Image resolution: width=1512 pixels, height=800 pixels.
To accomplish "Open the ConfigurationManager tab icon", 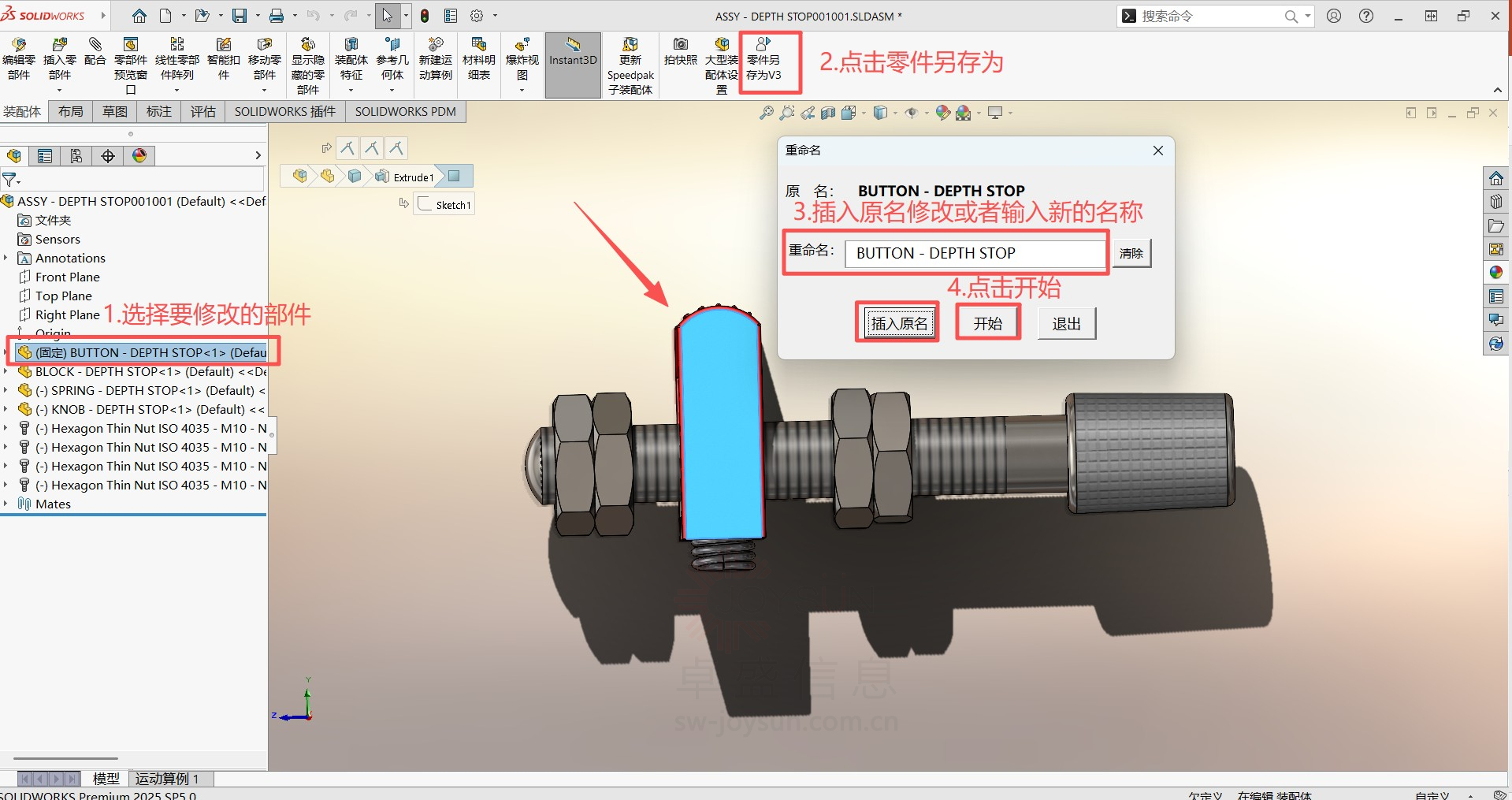I will pos(76,155).
